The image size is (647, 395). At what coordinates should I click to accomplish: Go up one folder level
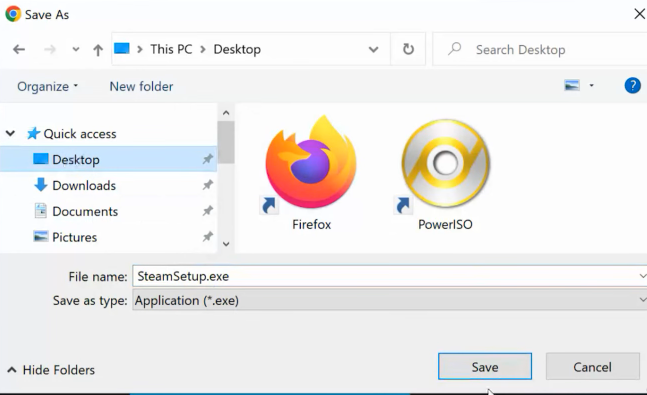[98, 50]
